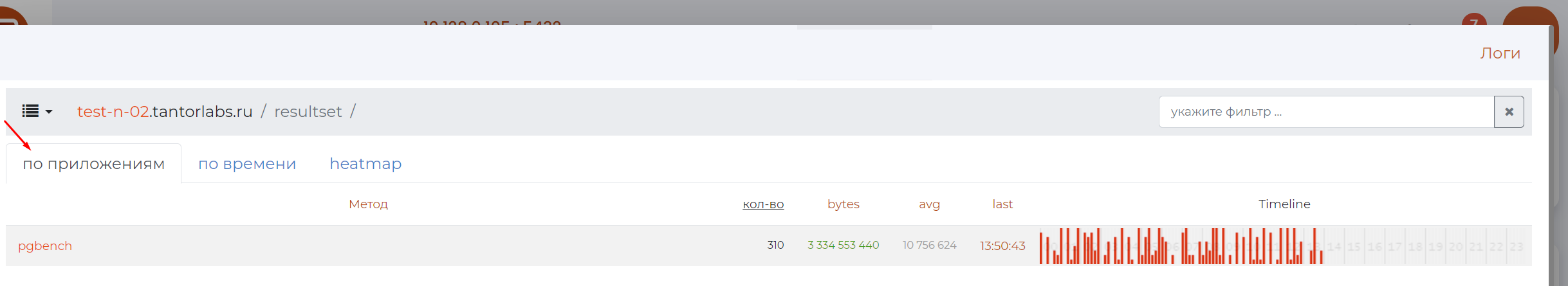Image resolution: width=1568 pixels, height=286 pixels.
Task: Open the test-n-02.tantorlabs.ru breadcrumb link
Action: 165,112
